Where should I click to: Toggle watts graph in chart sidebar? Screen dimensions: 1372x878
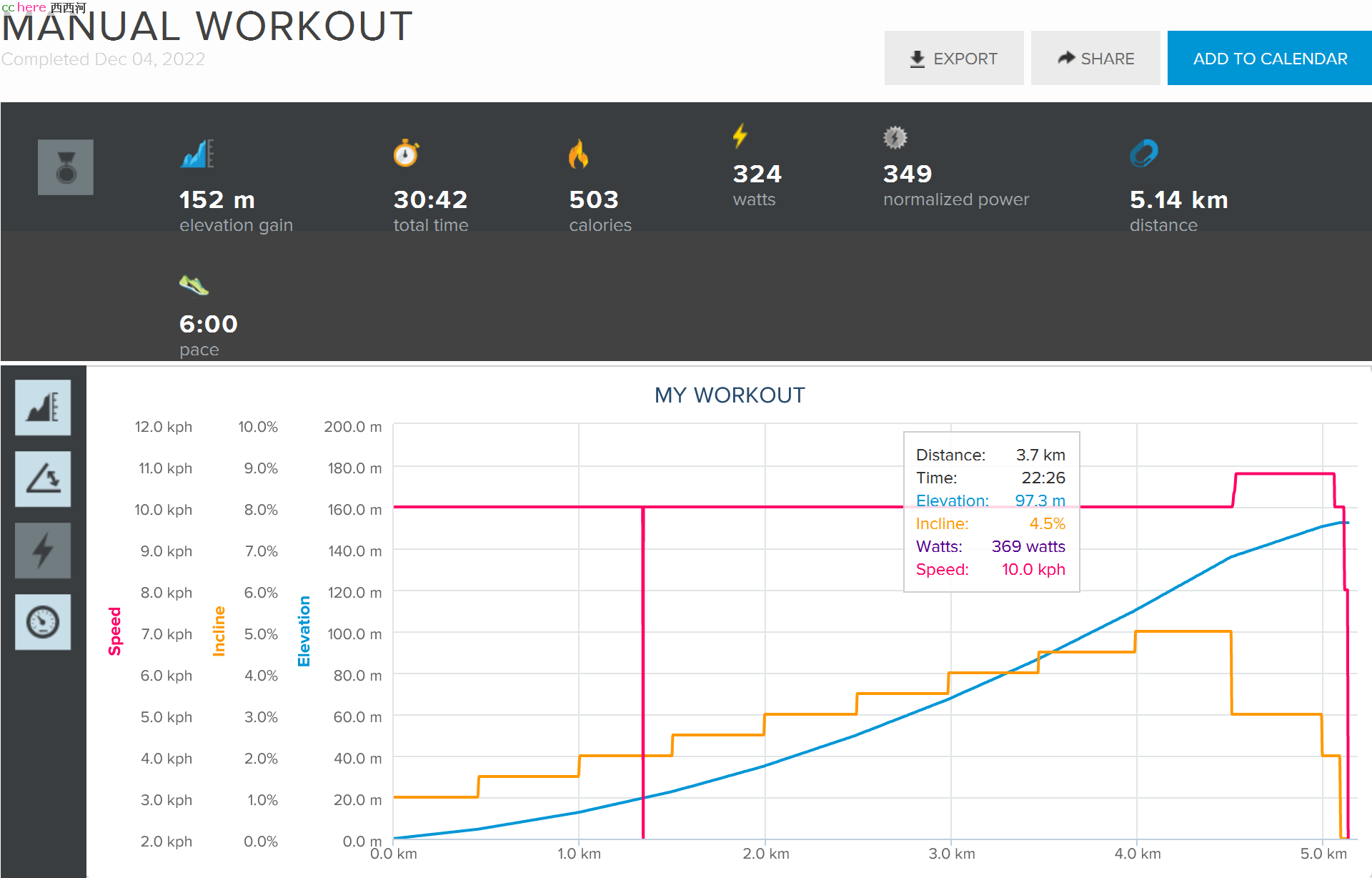click(43, 551)
